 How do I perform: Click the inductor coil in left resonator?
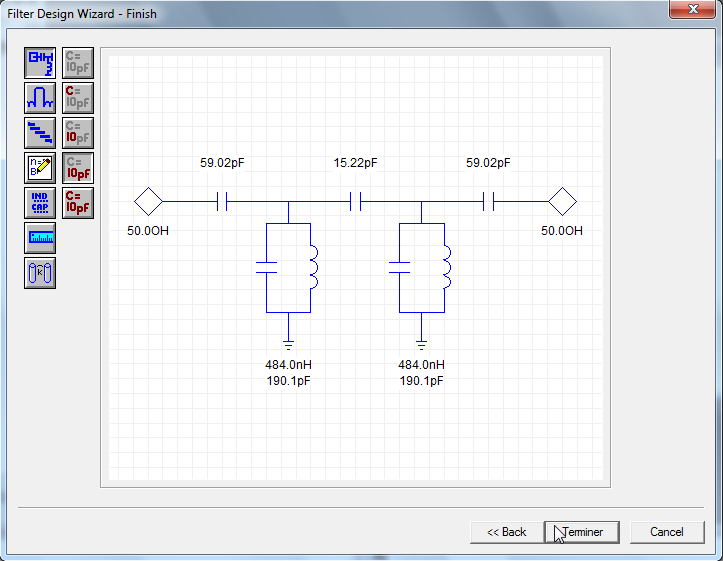[312, 267]
